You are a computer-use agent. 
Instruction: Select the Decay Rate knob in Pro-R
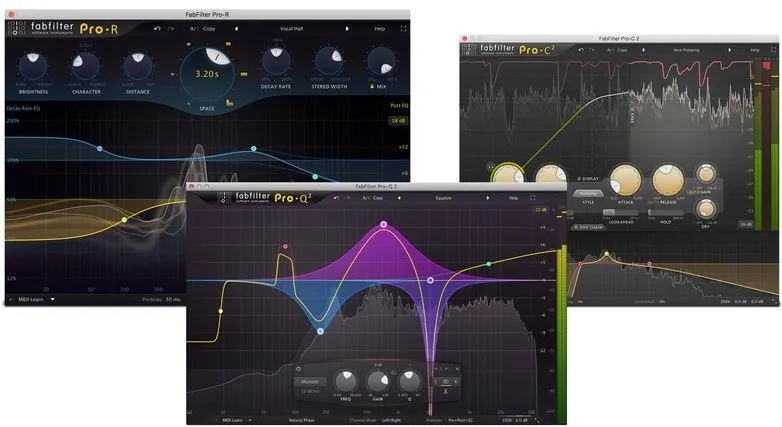pyautogui.click(x=276, y=61)
